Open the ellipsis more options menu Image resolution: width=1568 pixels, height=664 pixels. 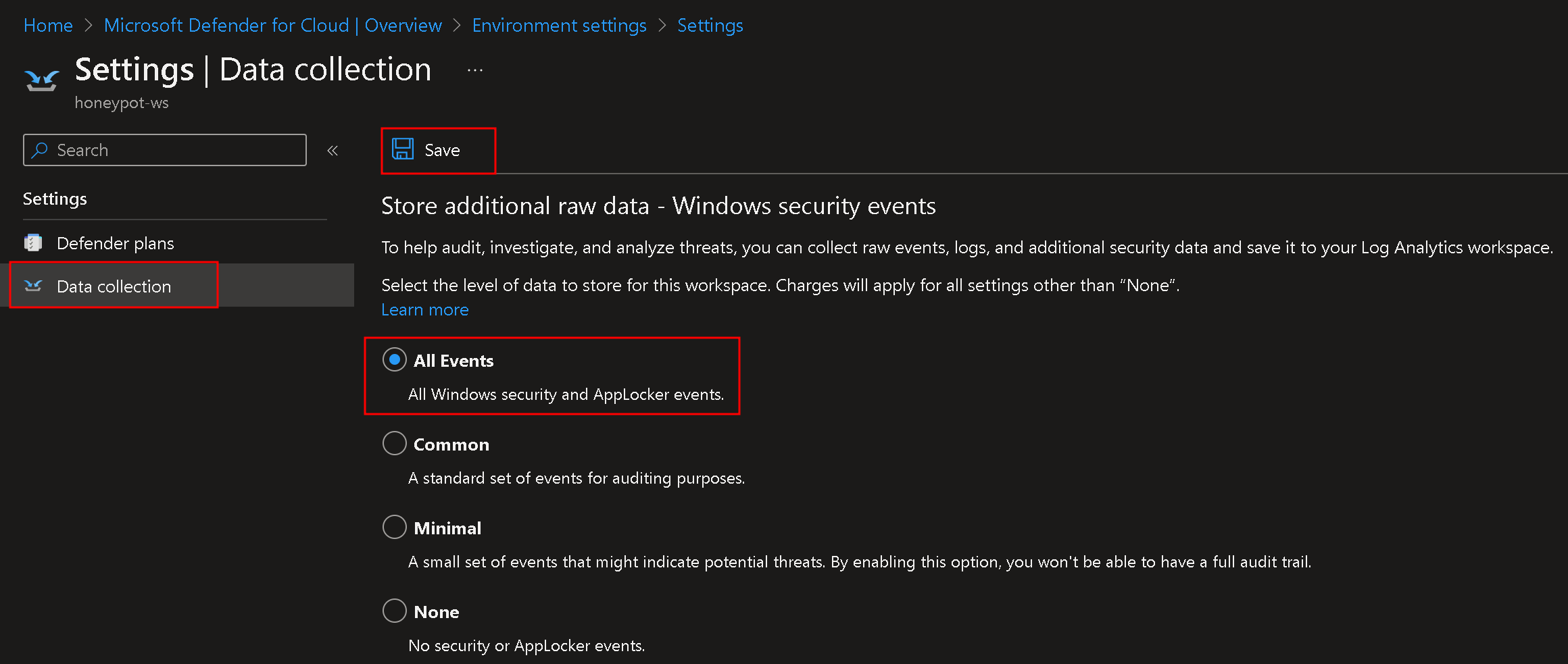click(475, 70)
